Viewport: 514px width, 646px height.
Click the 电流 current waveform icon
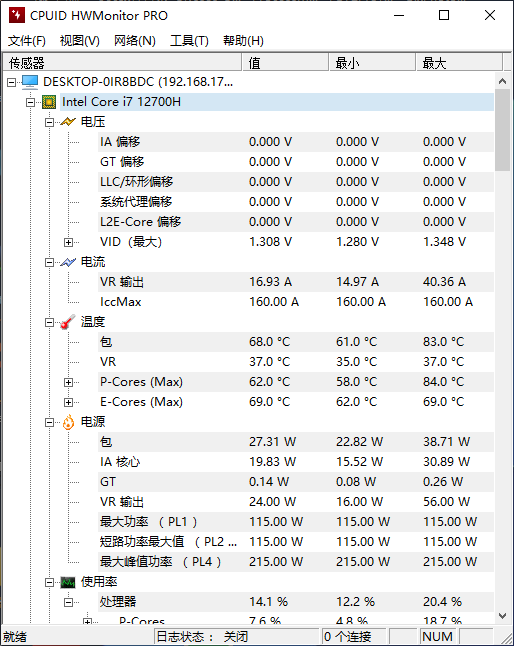tap(68, 262)
